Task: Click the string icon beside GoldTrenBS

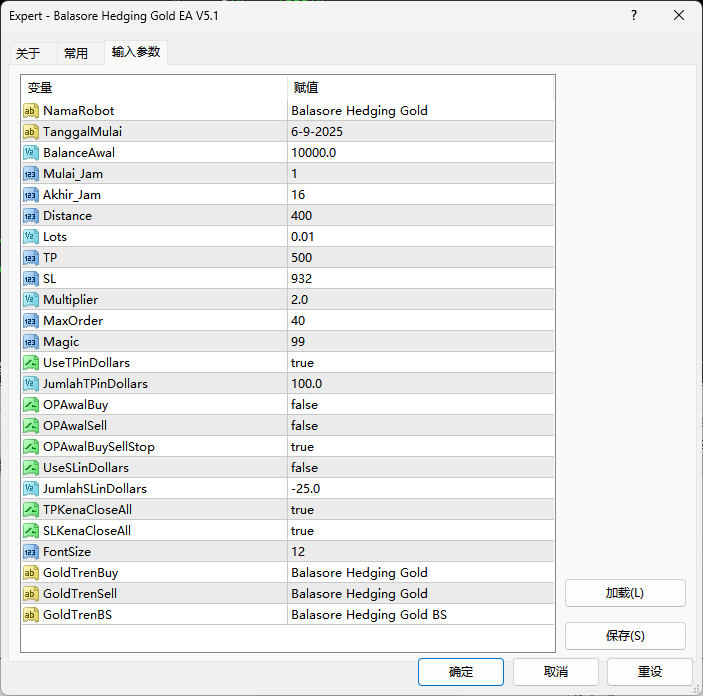Action: click(30, 614)
